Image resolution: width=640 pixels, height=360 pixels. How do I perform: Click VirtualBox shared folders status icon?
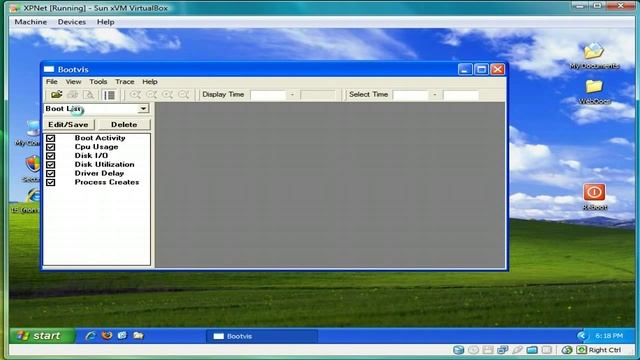point(532,350)
